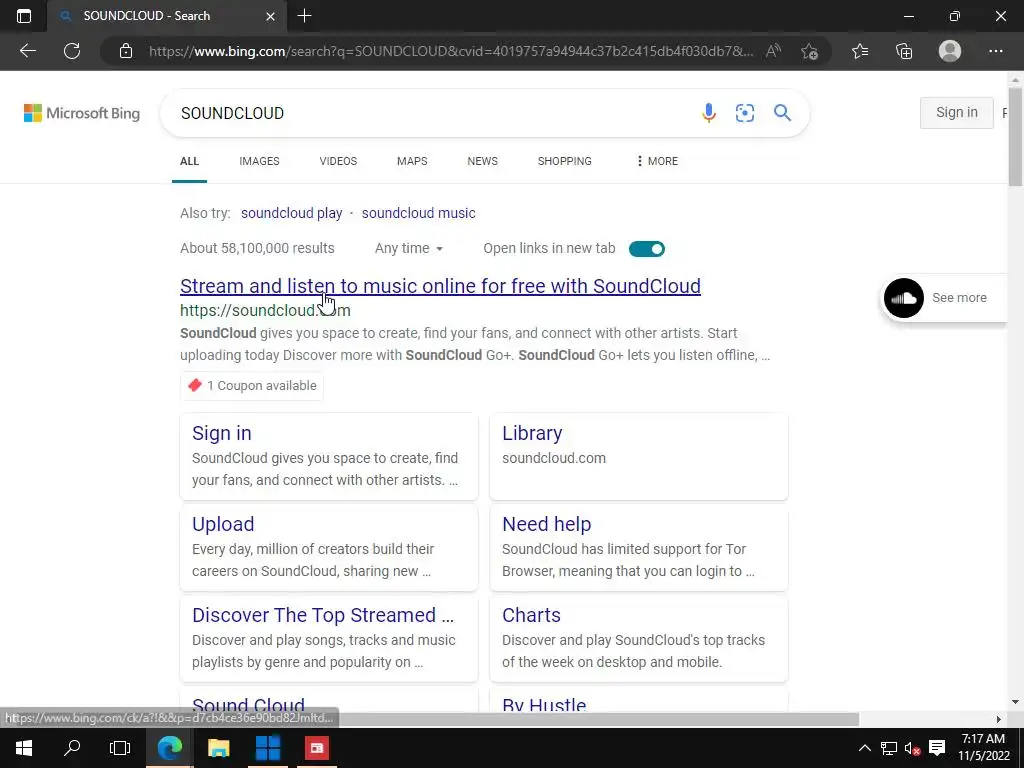Click in the Bing search input box
This screenshot has width=1024, height=768.
[x=431, y=113]
